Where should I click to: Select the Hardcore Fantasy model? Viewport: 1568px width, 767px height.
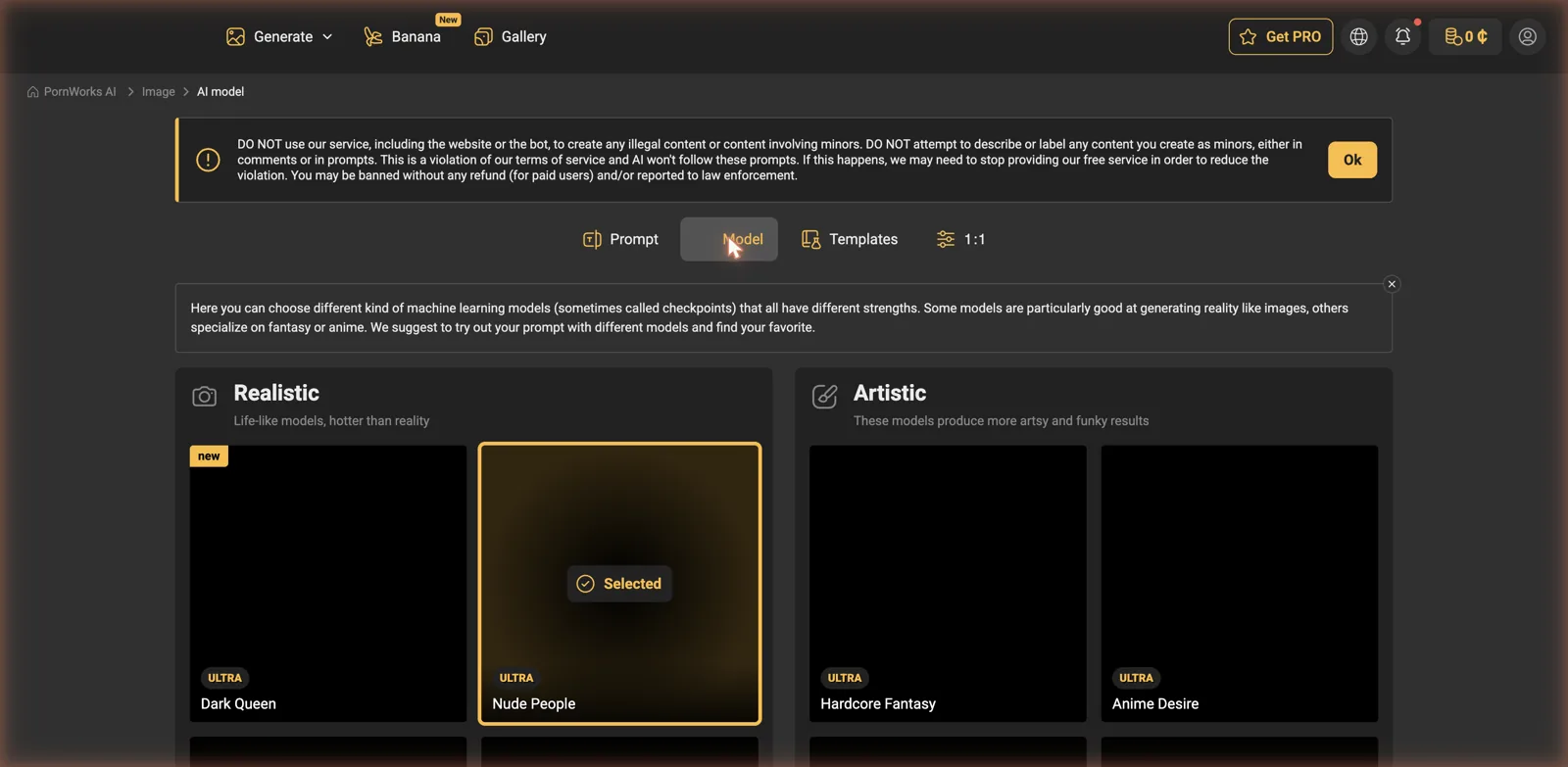click(x=948, y=584)
